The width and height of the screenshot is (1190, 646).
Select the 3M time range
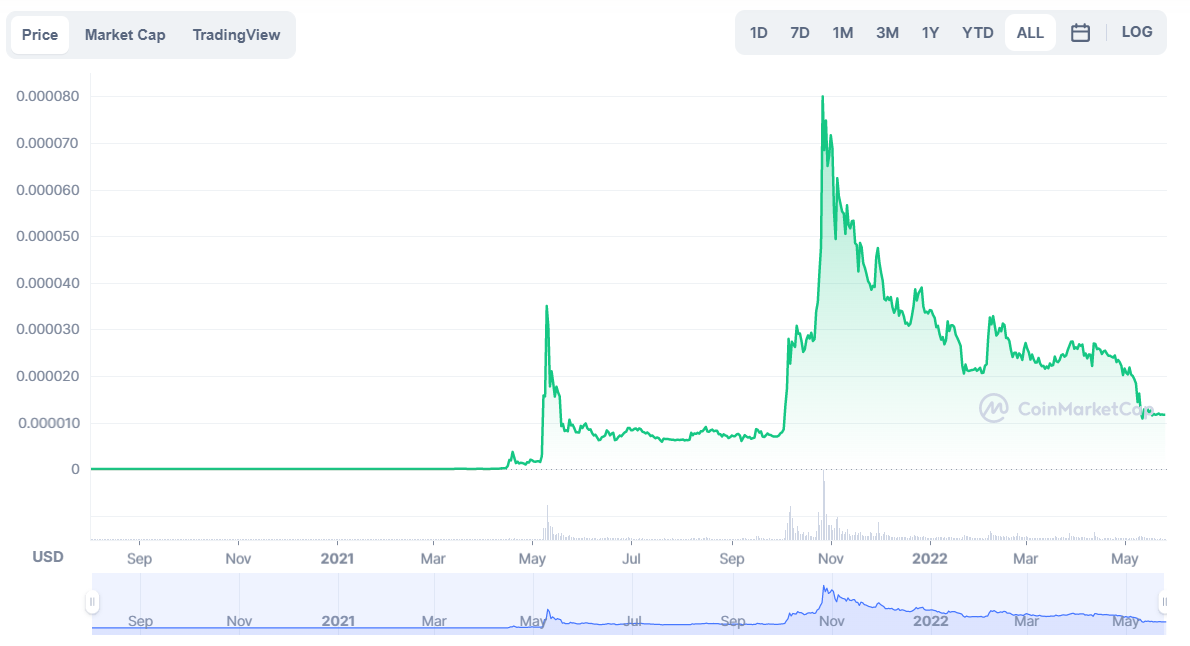pos(887,33)
